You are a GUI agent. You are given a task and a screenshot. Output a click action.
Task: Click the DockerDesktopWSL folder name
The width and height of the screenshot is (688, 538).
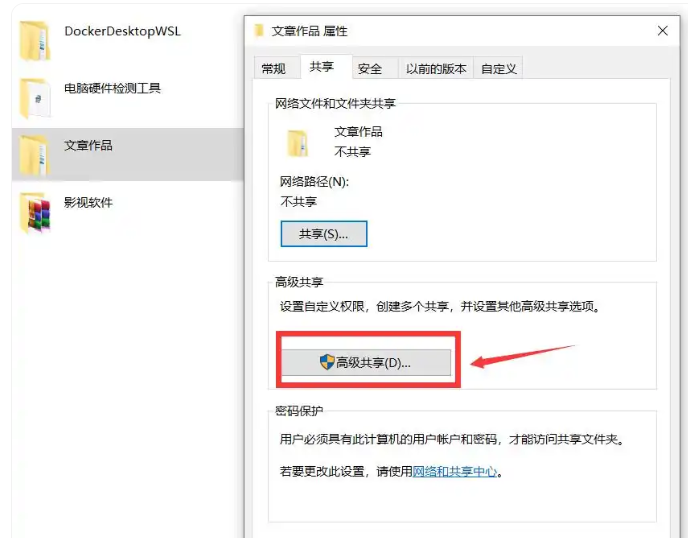coord(122,31)
